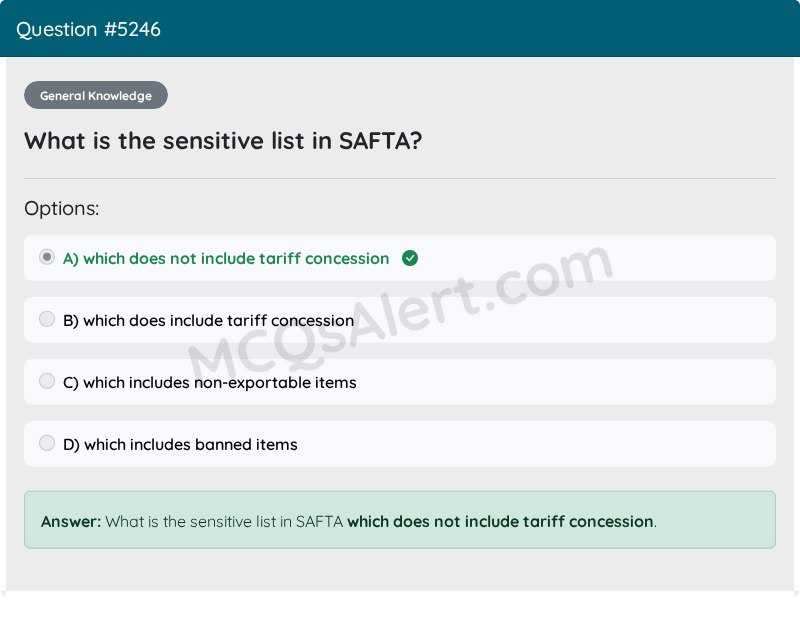Click bold answer phrase in green box

[x=500, y=521]
